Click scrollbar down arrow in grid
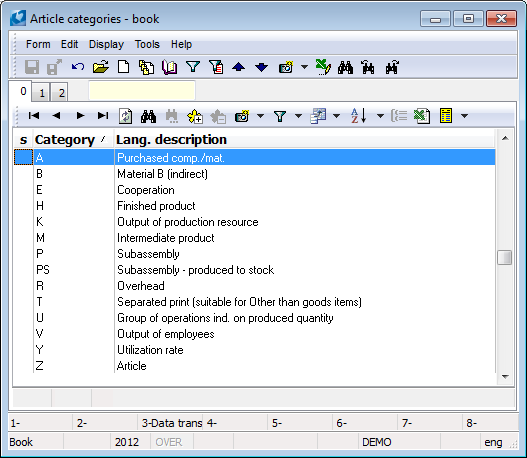The width and height of the screenshot is (527, 458). tap(505, 377)
